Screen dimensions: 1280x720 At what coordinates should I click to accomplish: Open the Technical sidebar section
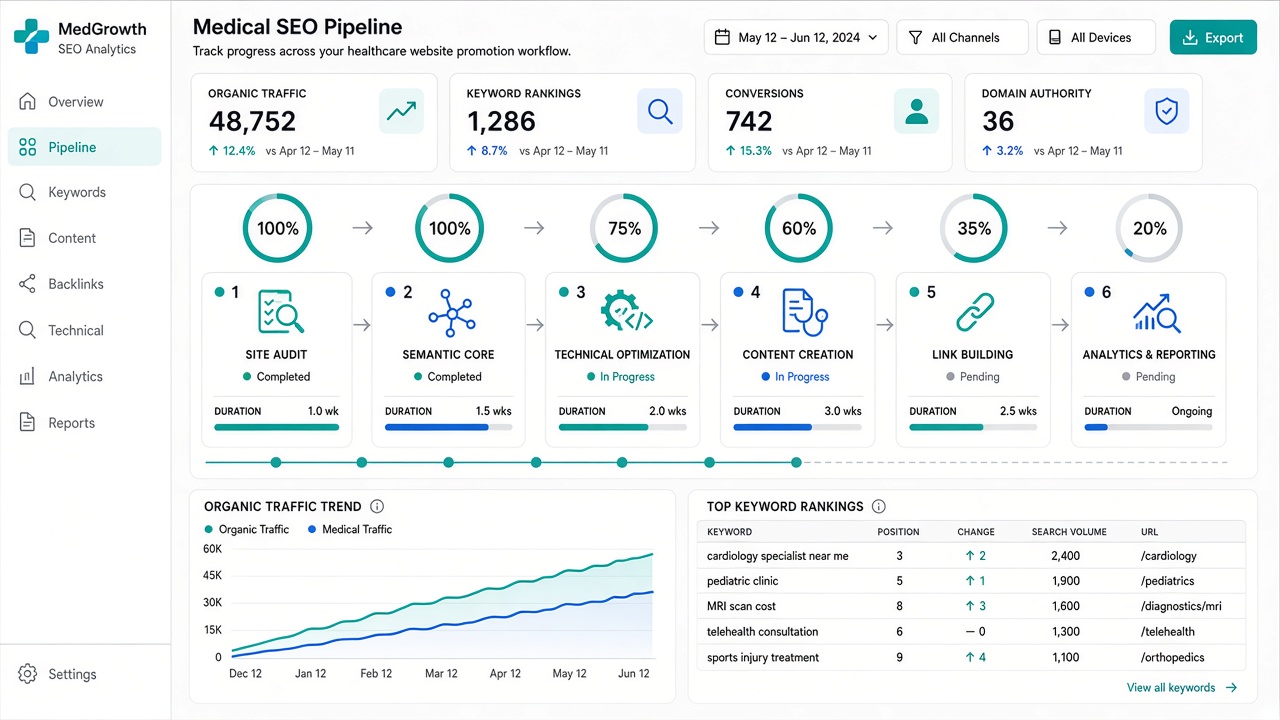[84, 330]
